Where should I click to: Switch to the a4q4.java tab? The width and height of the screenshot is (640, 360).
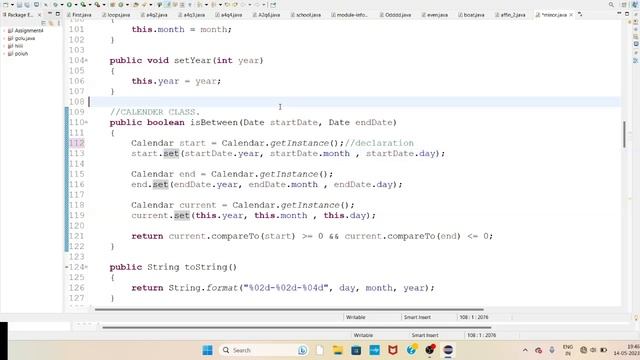[229, 15]
